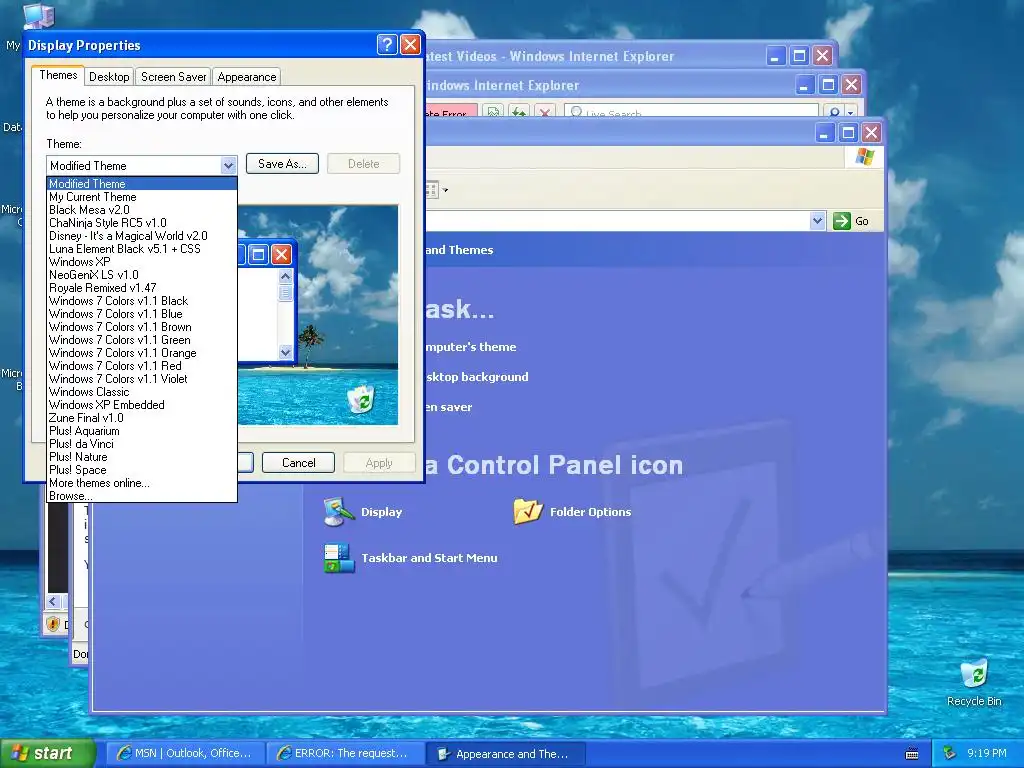Choose Luna Element Black v5.1 theme
The height and width of the screenshot is (768, 1024).
click(x=142, y=249)
